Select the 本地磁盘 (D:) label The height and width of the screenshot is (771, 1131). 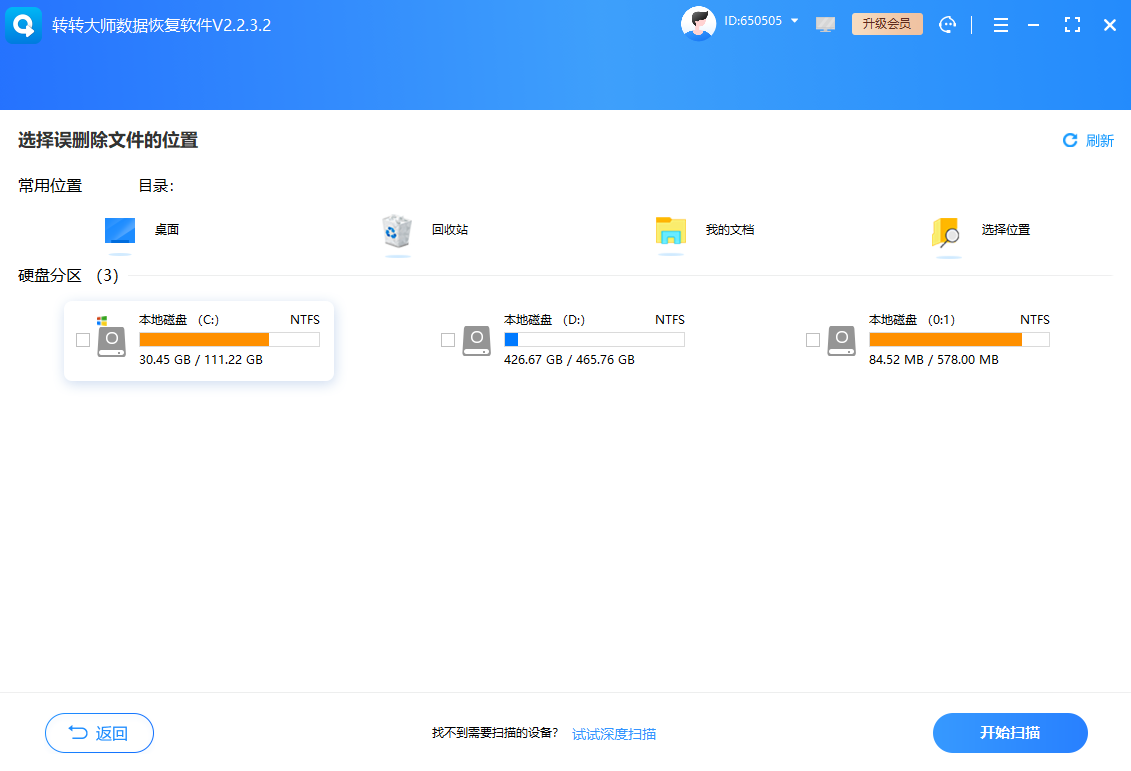point(545,320)
